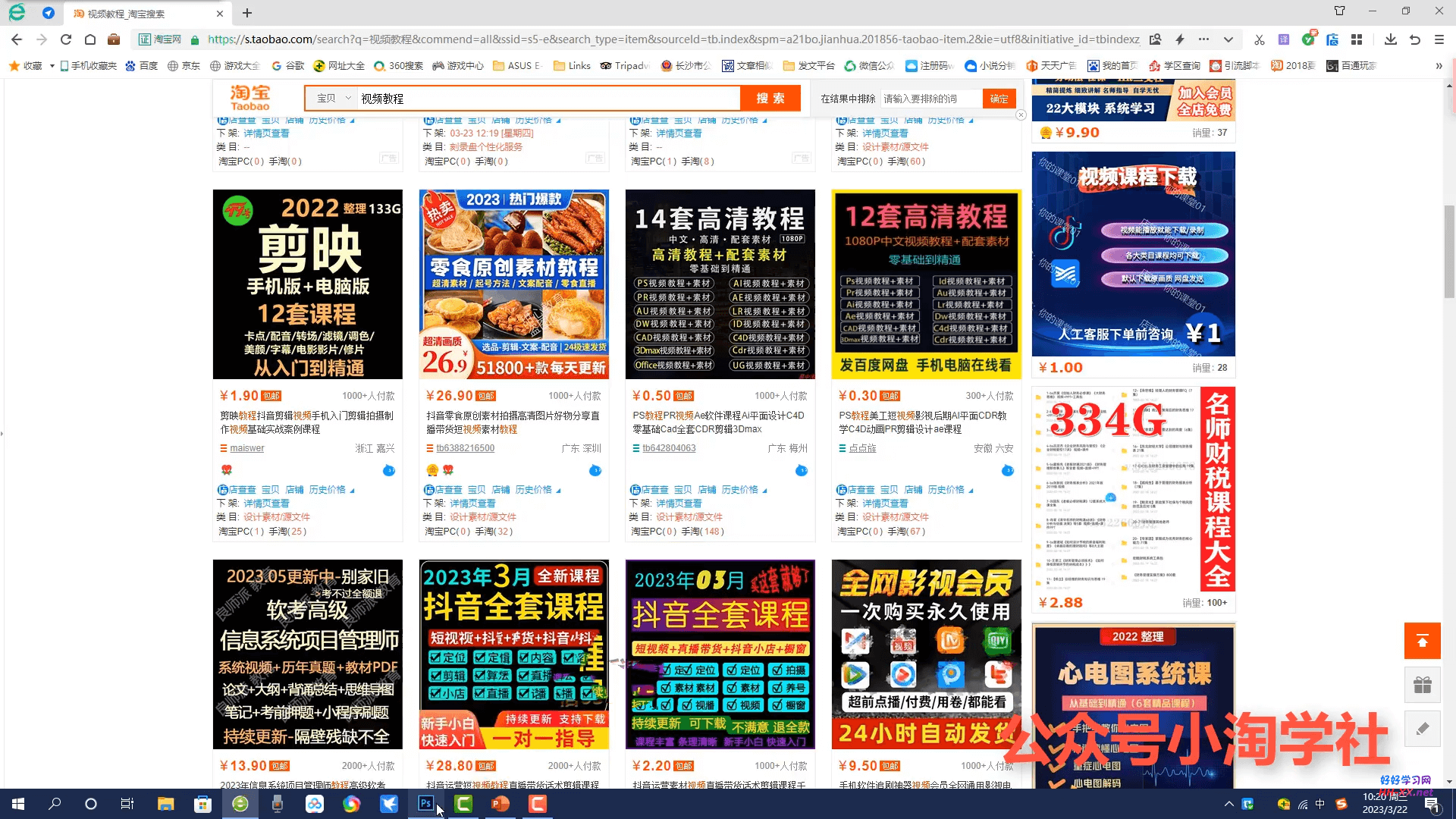1456x819 pixels.
Task: Open Photoshop from the taskbar
Action: point(426,804)
